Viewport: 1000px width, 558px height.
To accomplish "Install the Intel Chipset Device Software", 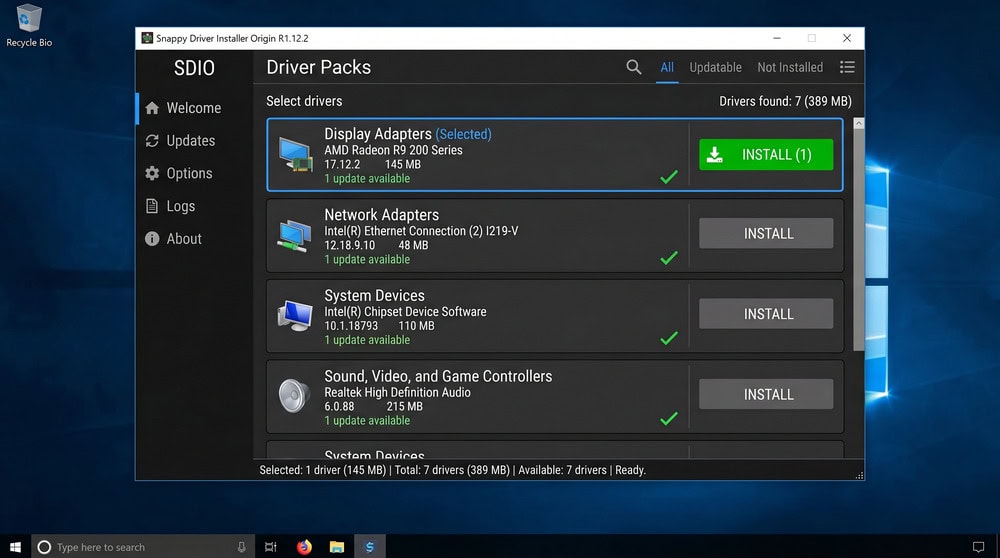I will pyautogui.click(x=766, y=314).
